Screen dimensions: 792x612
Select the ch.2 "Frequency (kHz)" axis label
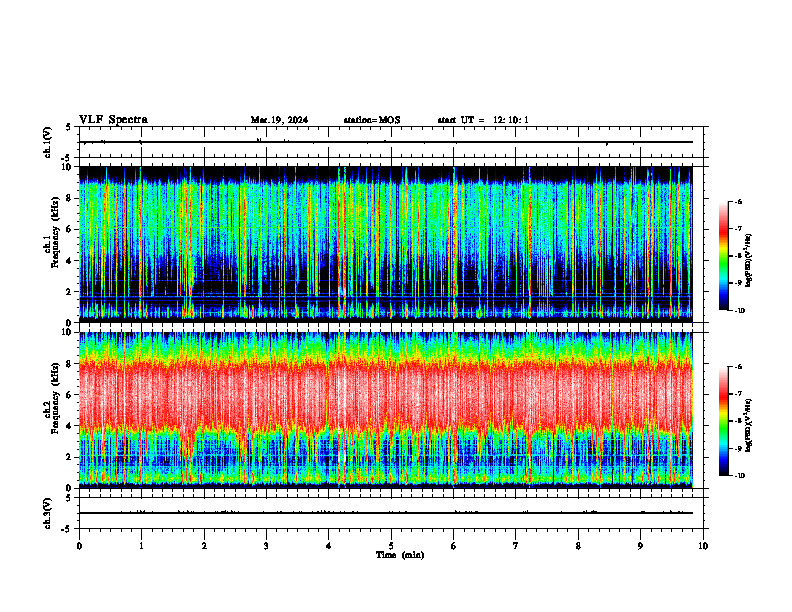point(57,397)
